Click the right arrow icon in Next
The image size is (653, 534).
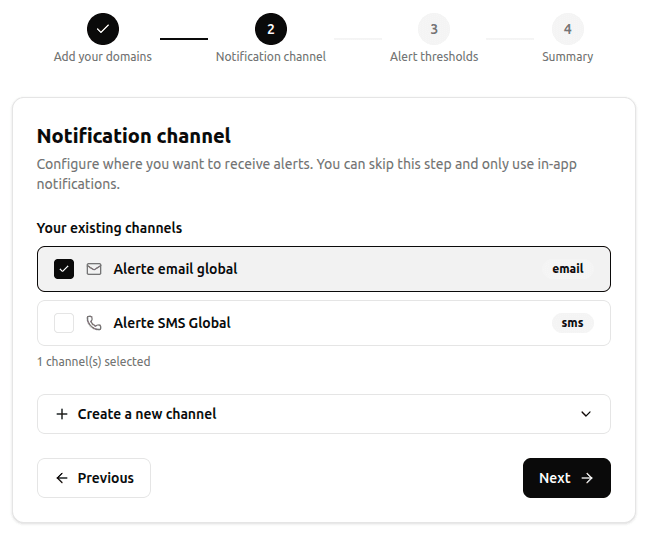tap(587, 478)
